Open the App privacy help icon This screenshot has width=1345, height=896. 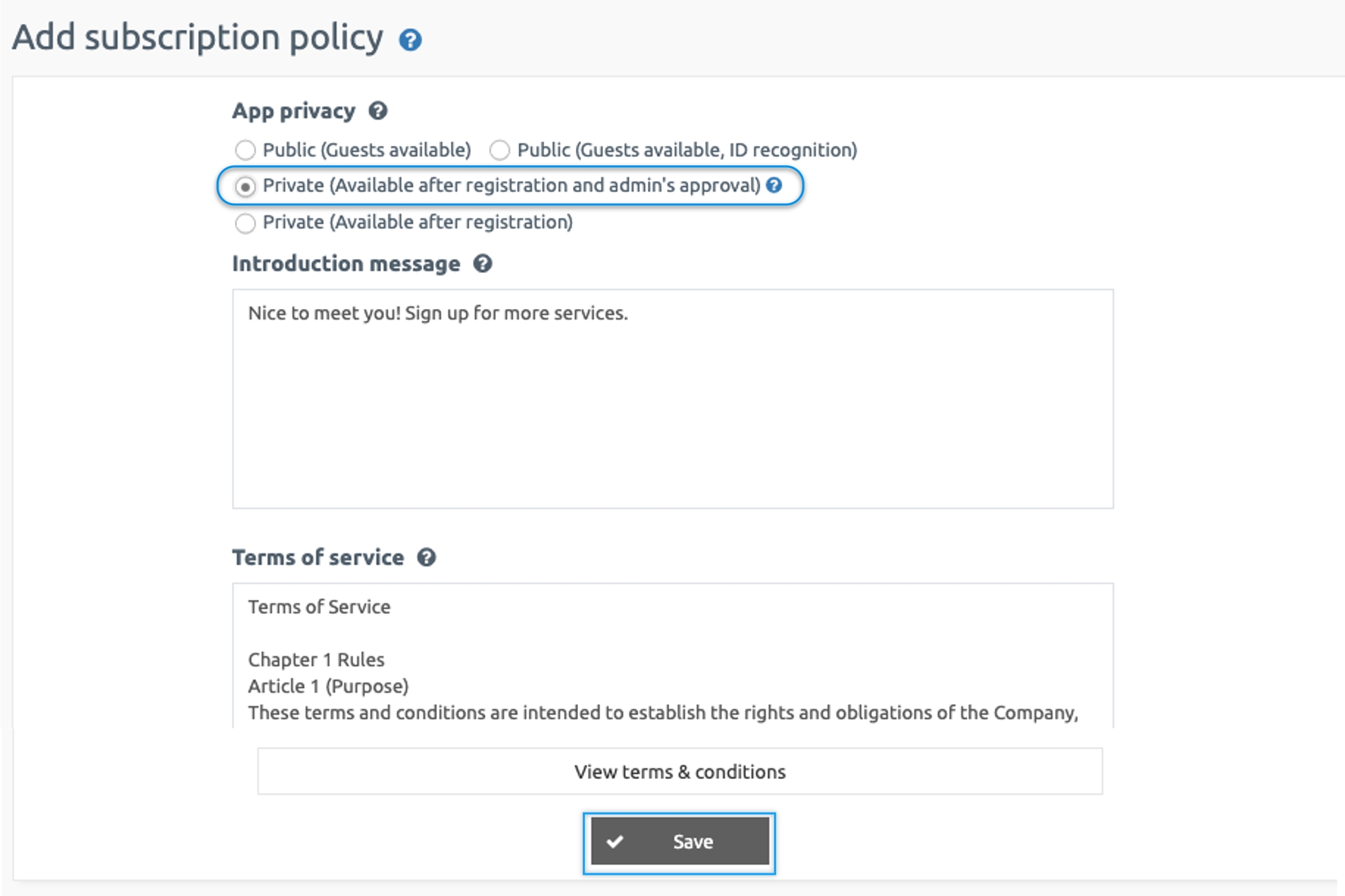[378, 111]
